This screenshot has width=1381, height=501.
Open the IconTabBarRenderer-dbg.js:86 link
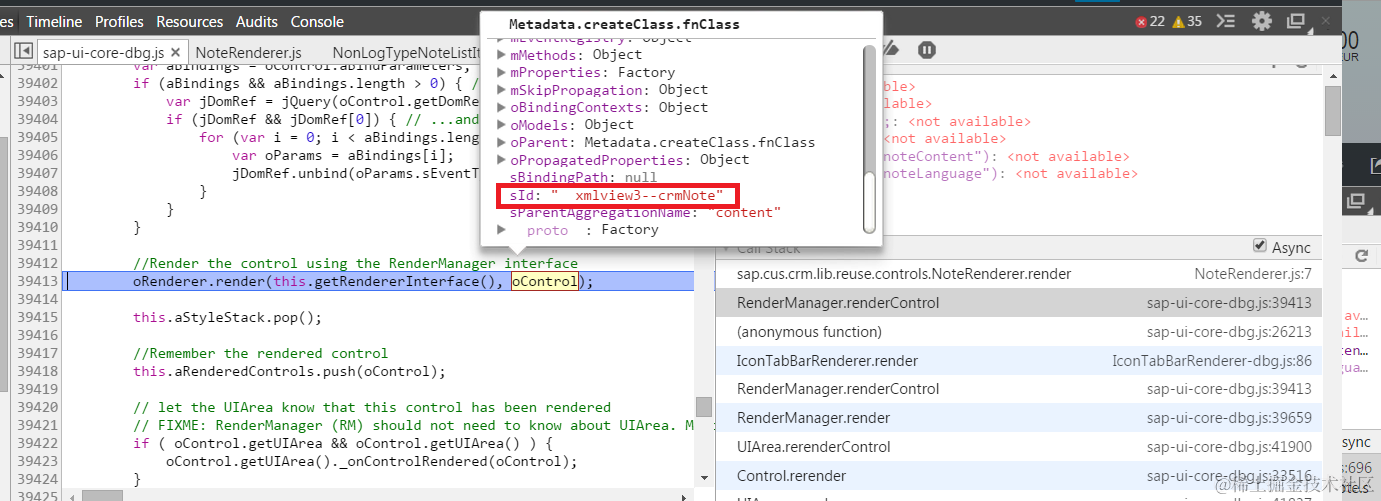(x=1212, y=360)
